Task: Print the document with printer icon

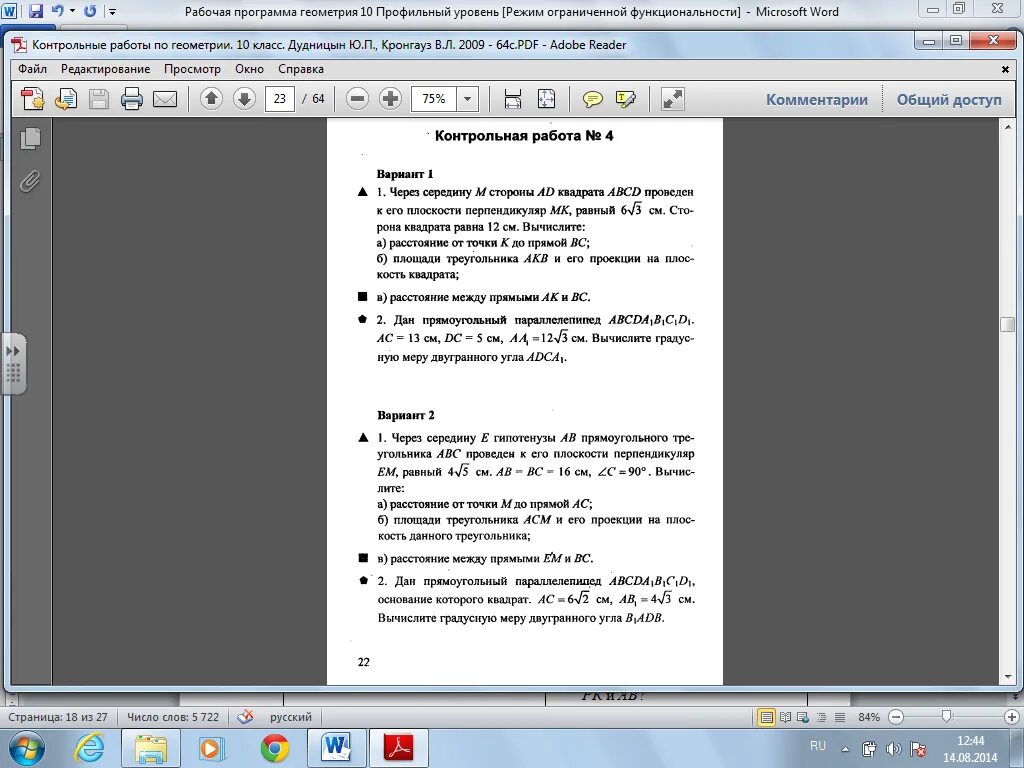Action: coord(132,99)
